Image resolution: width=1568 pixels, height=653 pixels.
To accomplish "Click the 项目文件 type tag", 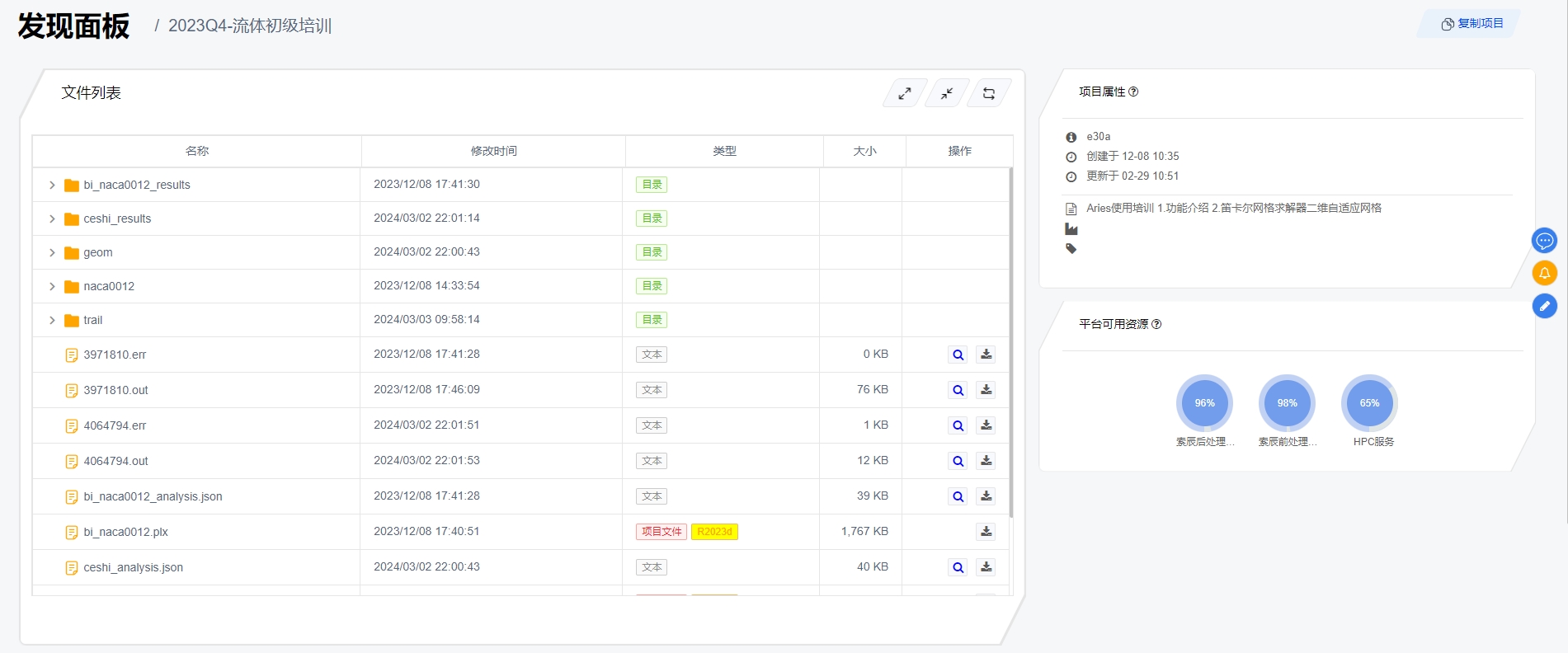I will [662, 532].
